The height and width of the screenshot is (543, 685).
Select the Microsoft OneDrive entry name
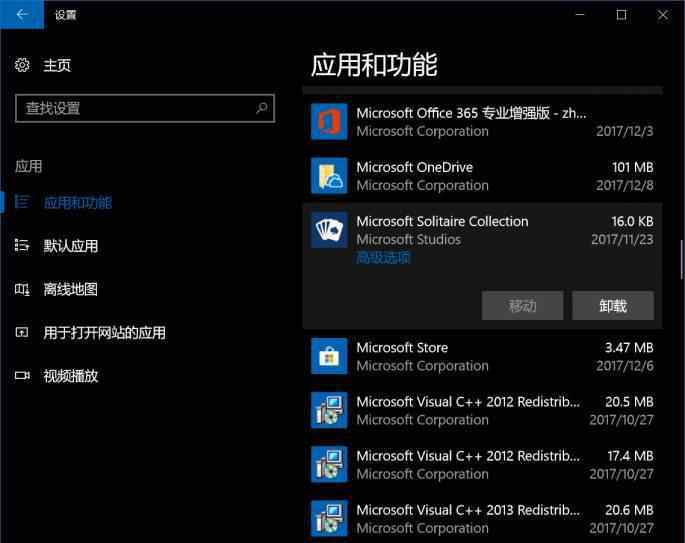[x=414, y=167]
